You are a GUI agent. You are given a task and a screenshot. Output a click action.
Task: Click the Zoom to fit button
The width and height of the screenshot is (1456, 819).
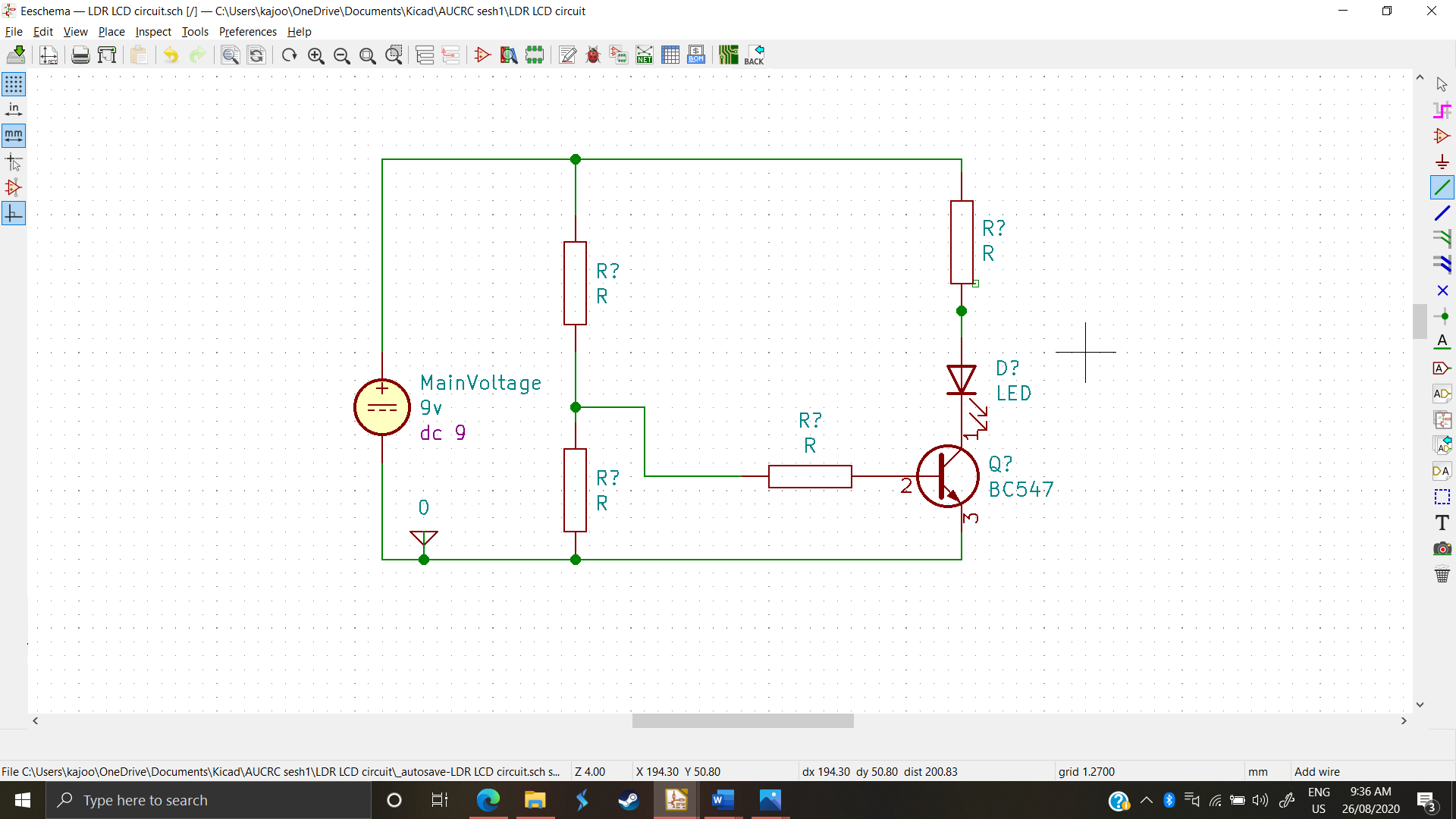(368, 55)
